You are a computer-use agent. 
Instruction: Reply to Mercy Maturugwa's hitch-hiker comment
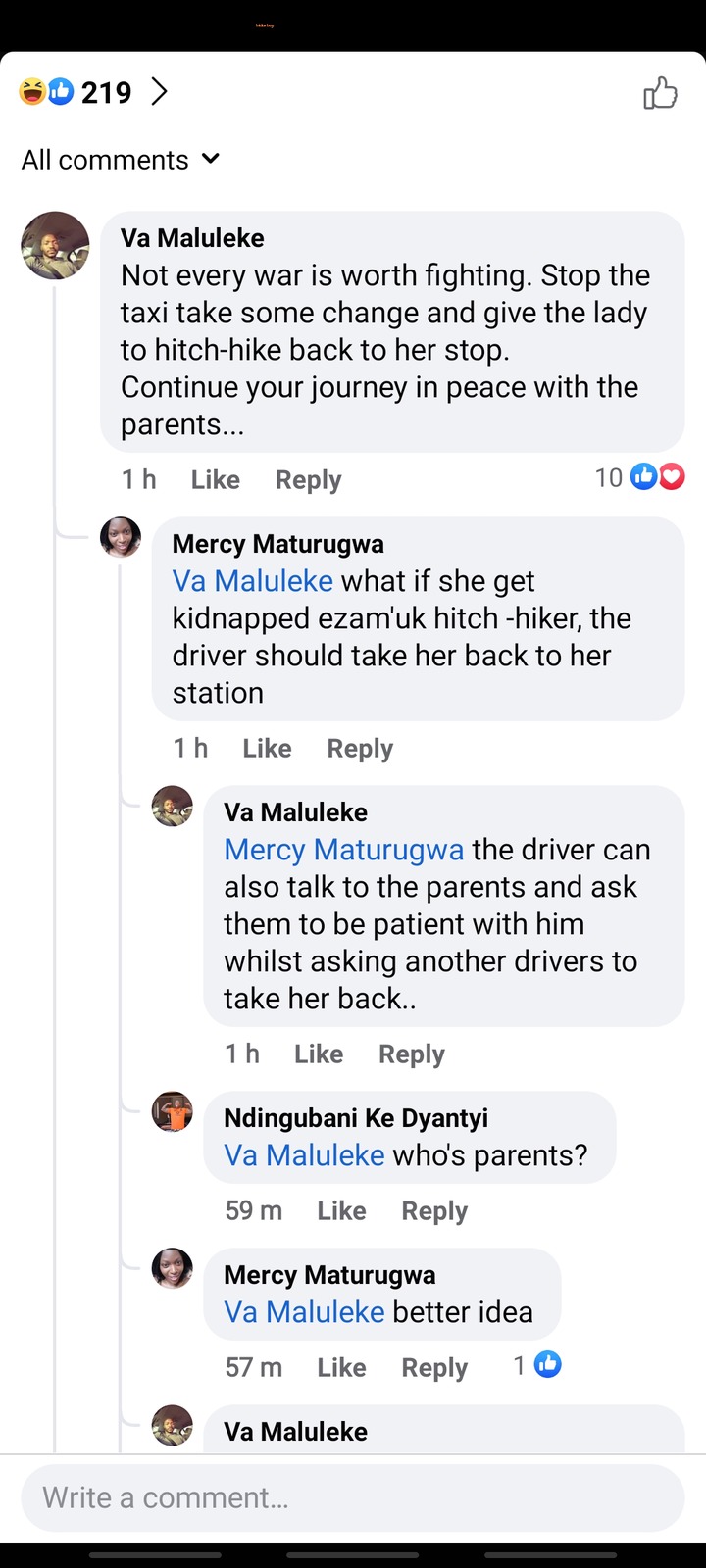(360, 749)
